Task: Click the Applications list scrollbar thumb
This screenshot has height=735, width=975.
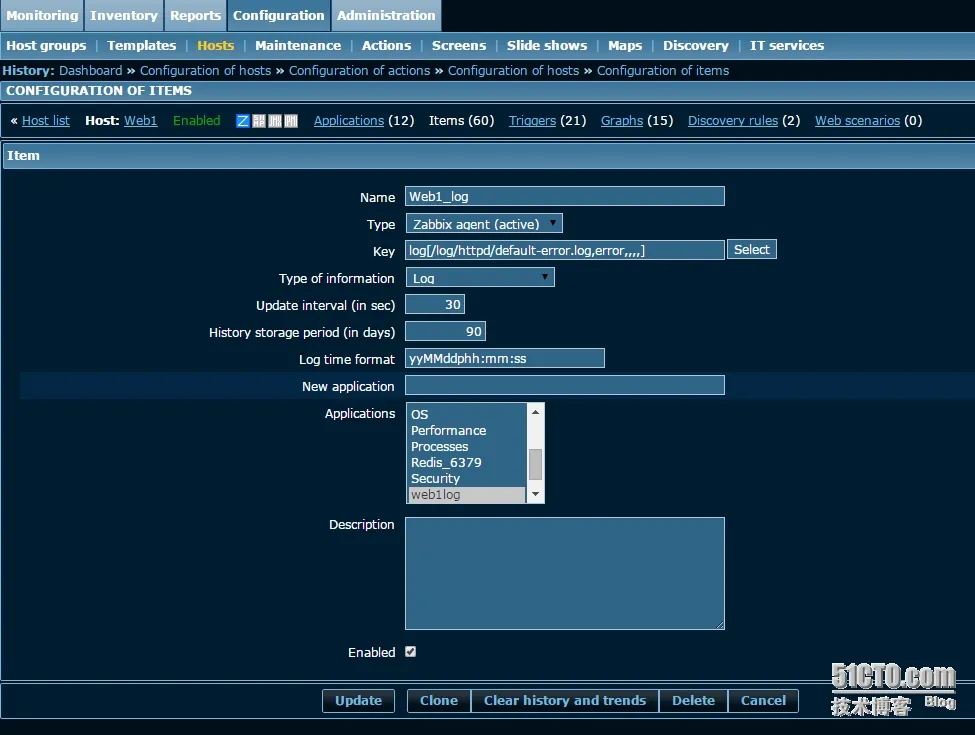Action: pos(535,464)
